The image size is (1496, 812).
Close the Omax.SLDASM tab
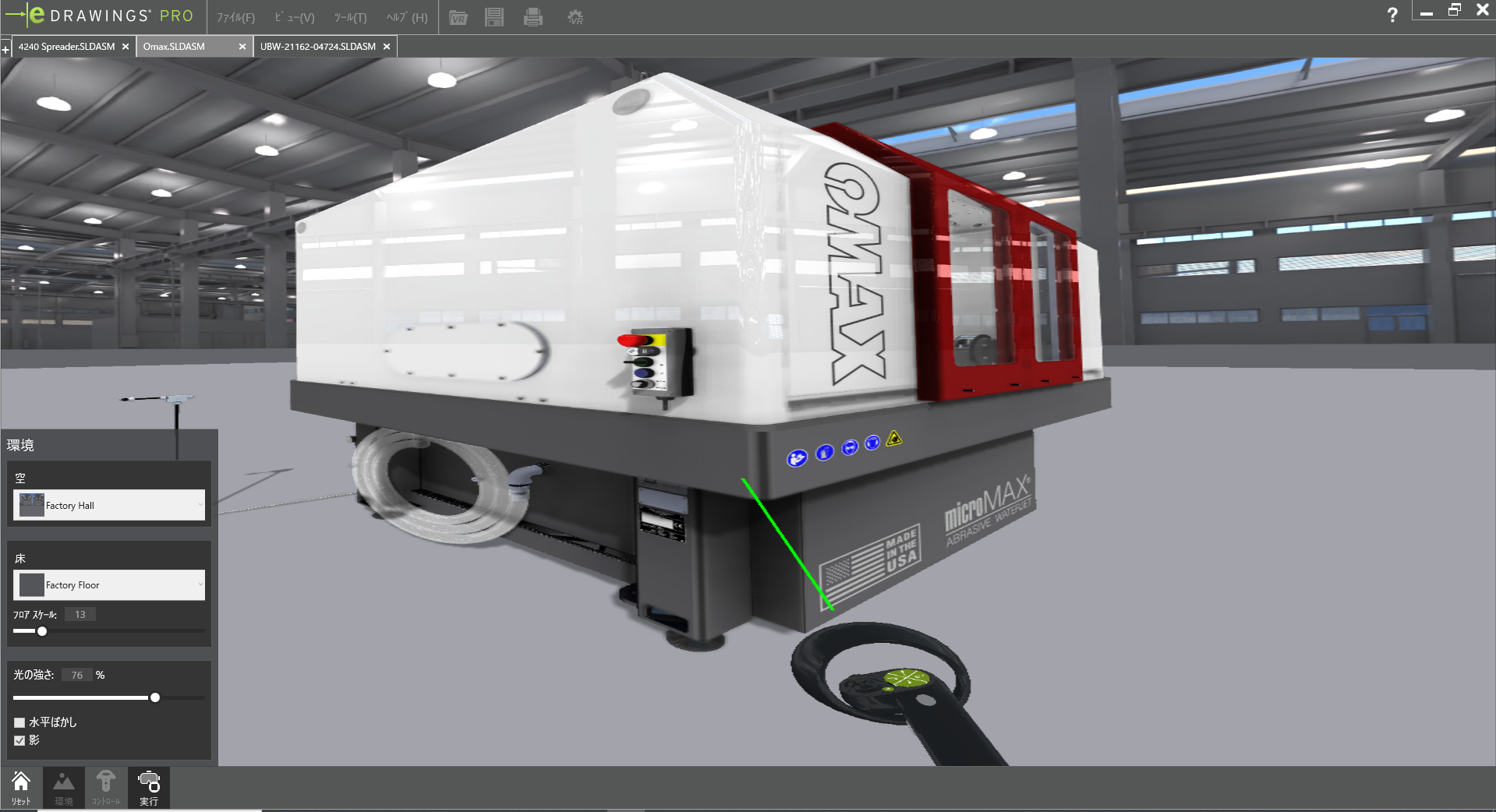tap(242, 47)
